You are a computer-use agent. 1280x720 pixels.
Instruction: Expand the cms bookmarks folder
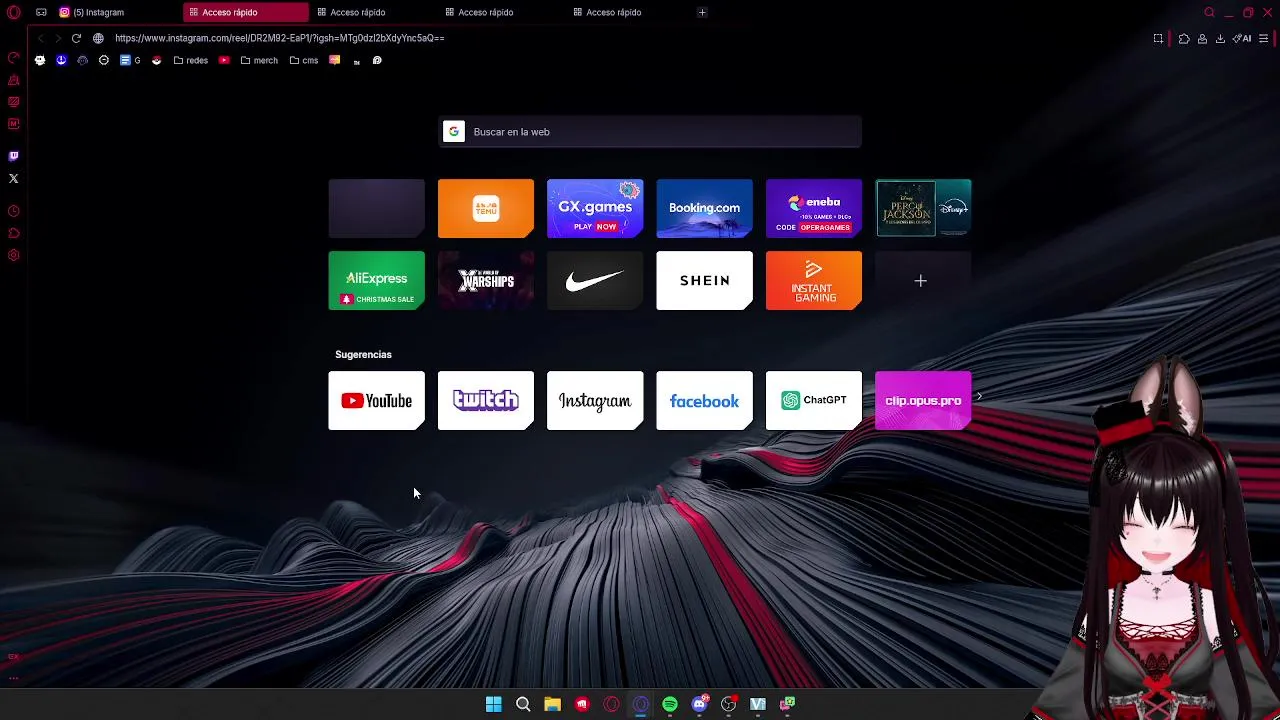click(x=304, y=60)
